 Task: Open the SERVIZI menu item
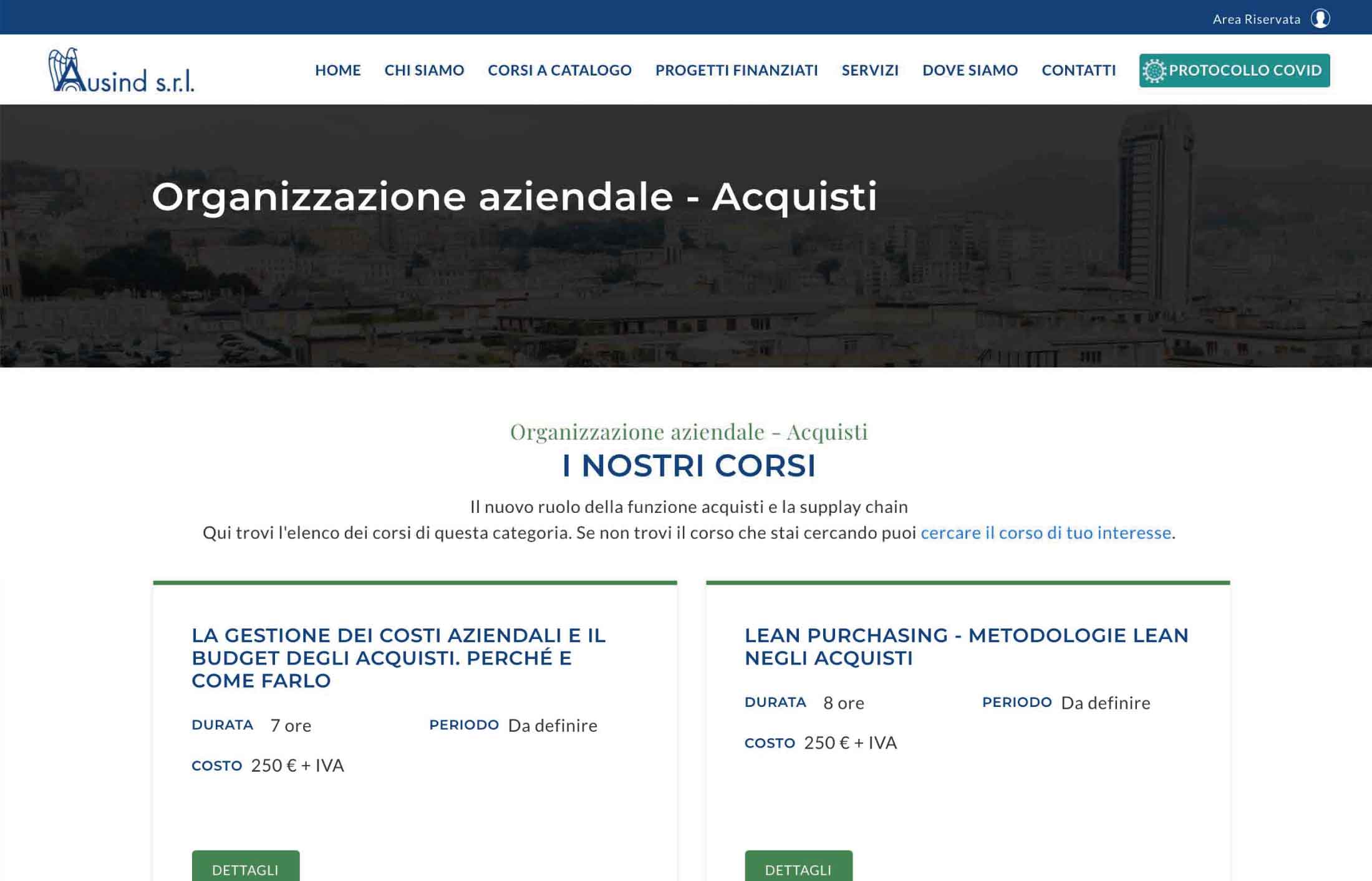pyautogui.click(x=870, y=70)
